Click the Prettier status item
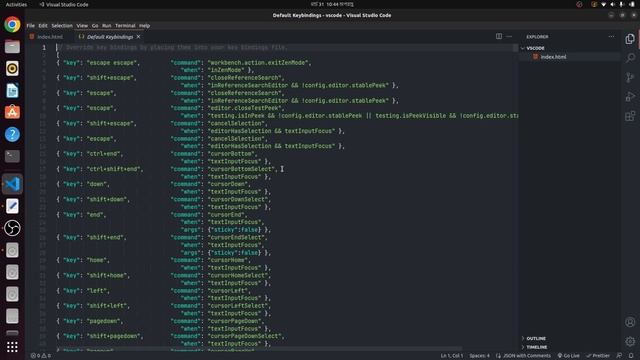Screen dimensions: 640x360 coord(598,356)
